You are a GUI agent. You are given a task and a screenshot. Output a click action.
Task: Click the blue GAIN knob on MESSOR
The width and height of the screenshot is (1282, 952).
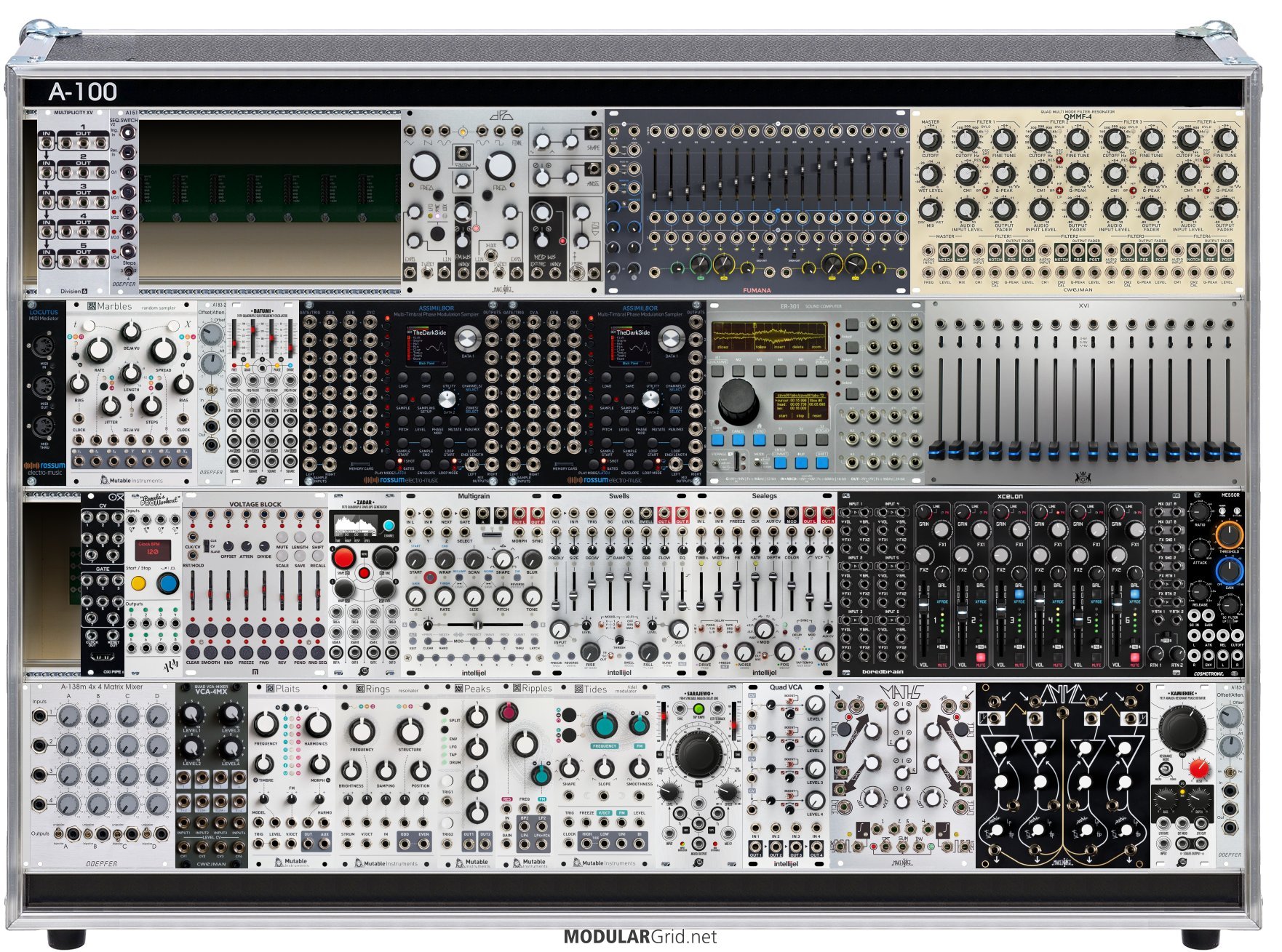[x=1229, y=569]
